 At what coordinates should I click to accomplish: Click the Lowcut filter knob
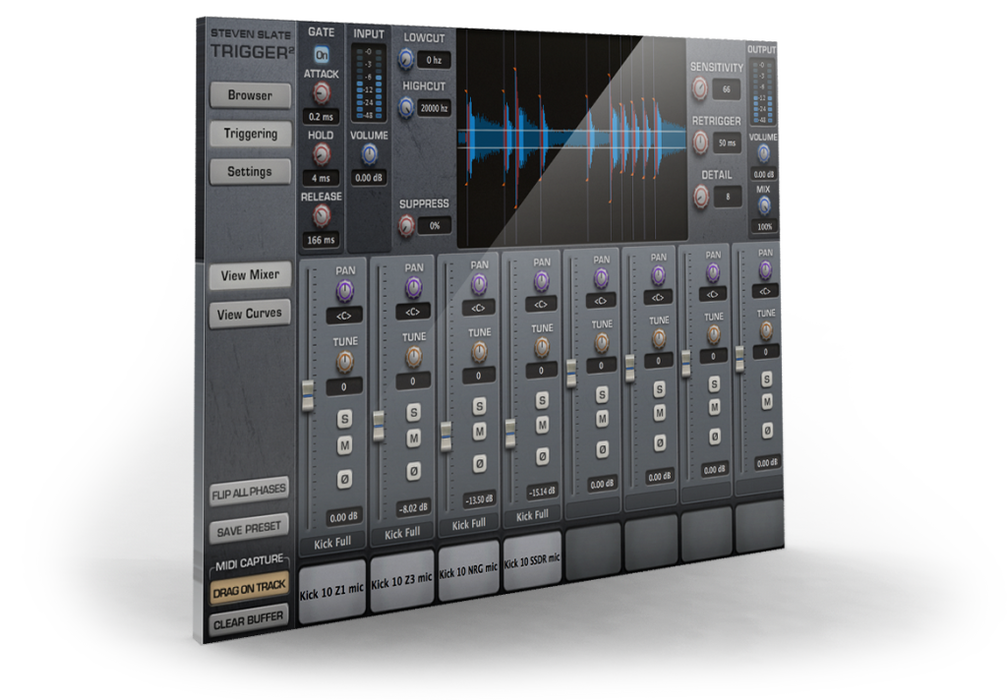point(404,60)
